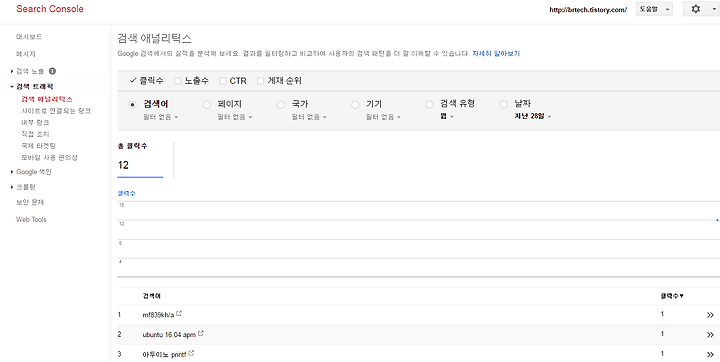Open 국제 타겟팅 in the sidebar
Image resolution: width=720 pixels, height=362 pixels.
[x=38, y=146]
